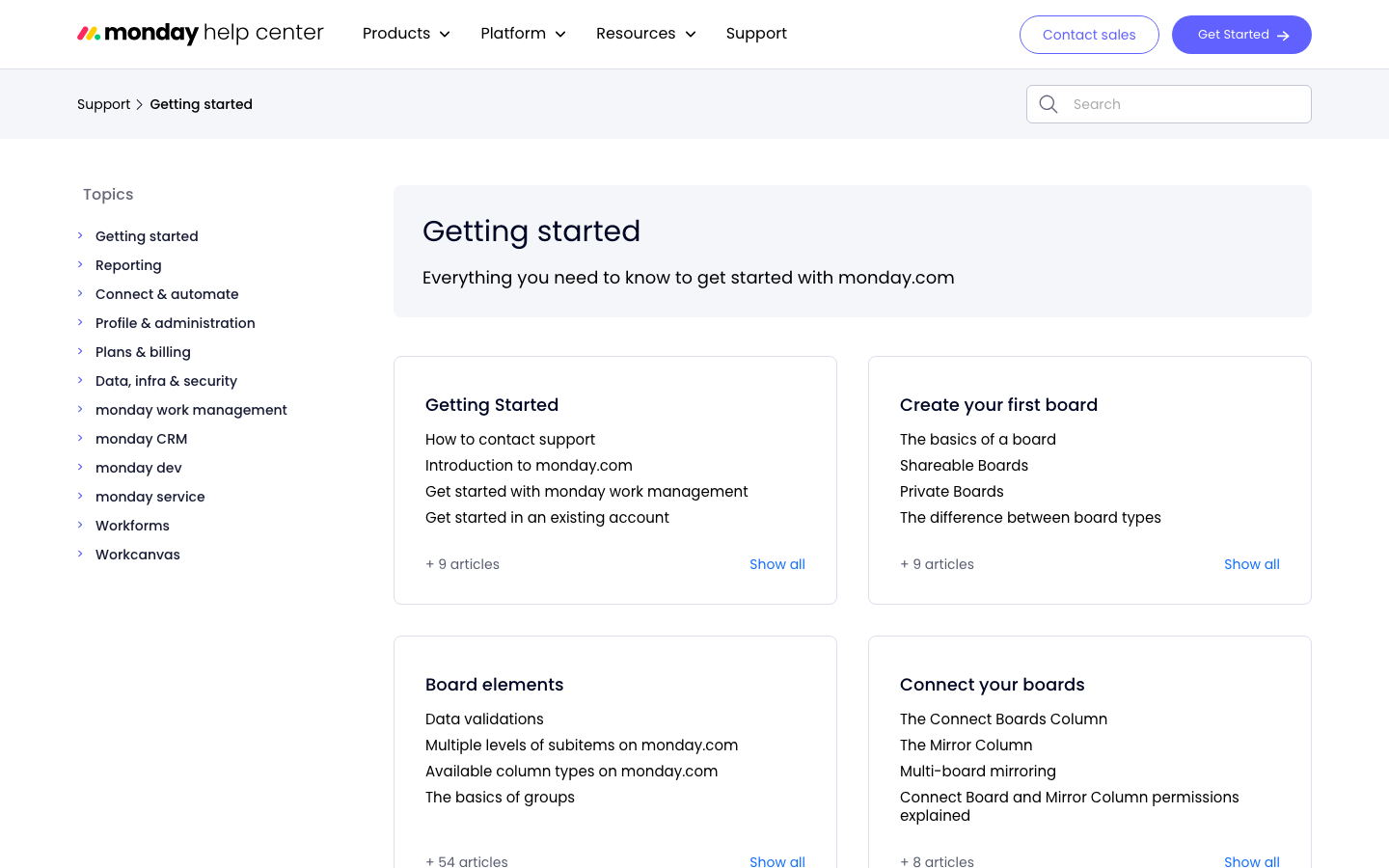Screen dimensions: 1389x868
Task: Open The Connect Boards Column article
Action: coord(1003,719)
